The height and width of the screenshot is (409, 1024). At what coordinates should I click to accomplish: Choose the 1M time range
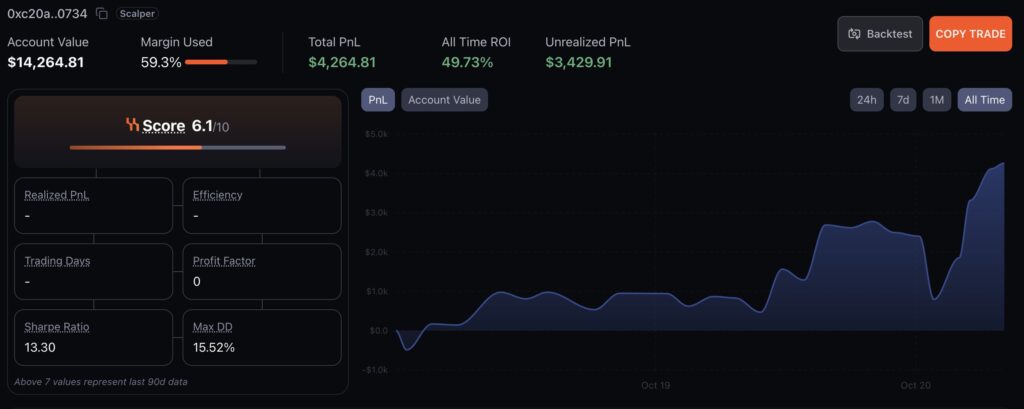[x=936, y=100]
